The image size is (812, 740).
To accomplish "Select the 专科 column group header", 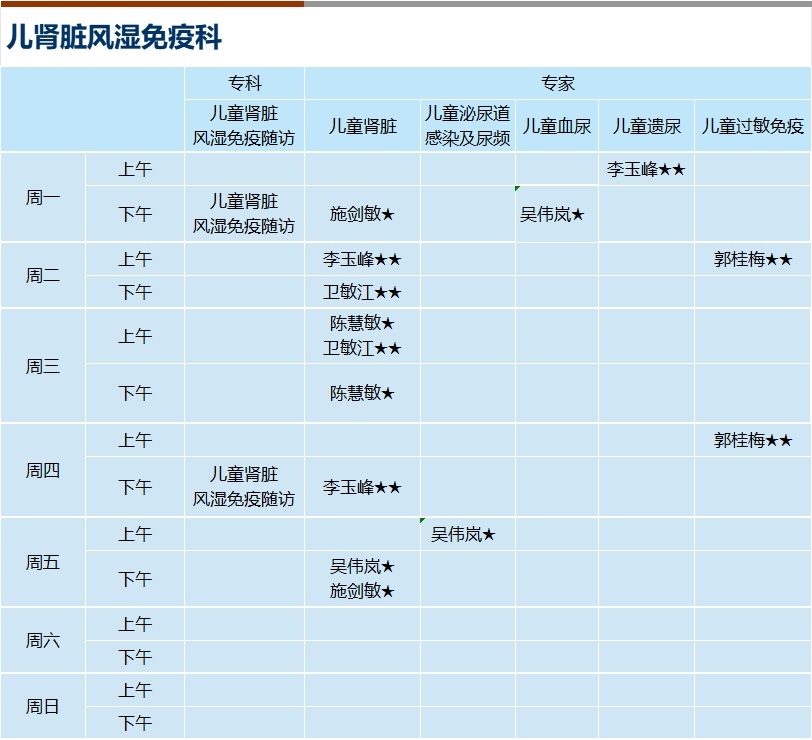I will [244, 83].
